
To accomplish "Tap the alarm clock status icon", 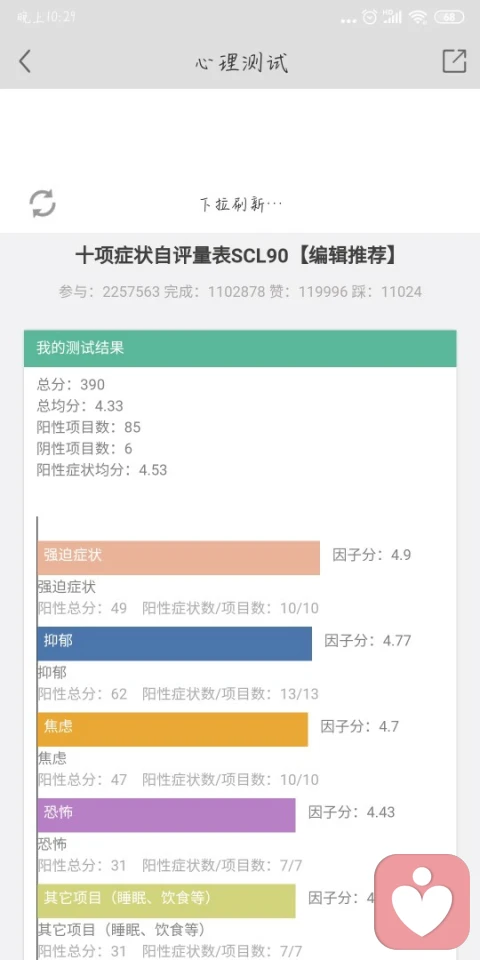I will (x=369, y=17).
